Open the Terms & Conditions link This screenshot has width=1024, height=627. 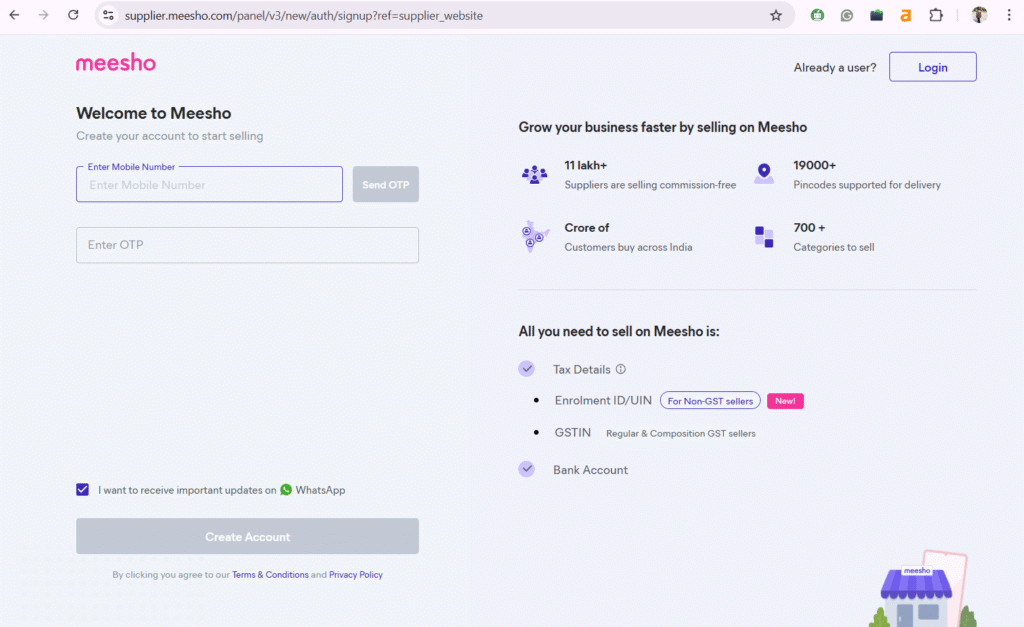pos(270,575)
